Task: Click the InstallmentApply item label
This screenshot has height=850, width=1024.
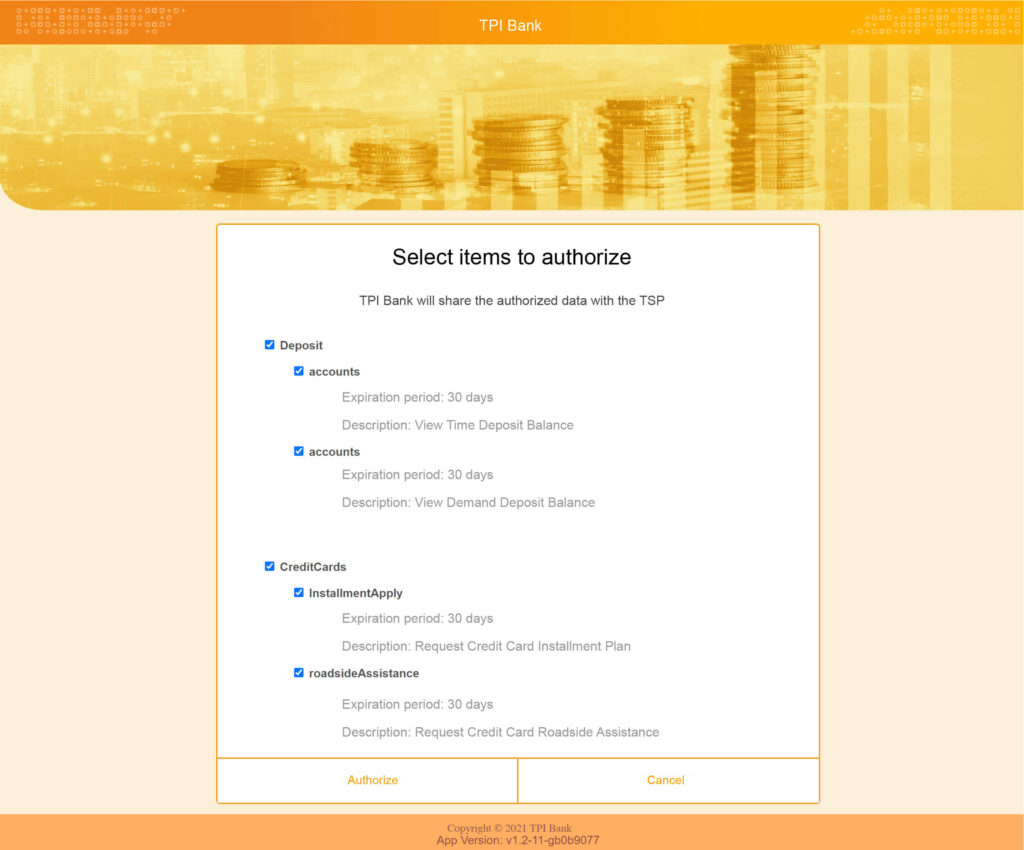Action: (x=355, y=592)
